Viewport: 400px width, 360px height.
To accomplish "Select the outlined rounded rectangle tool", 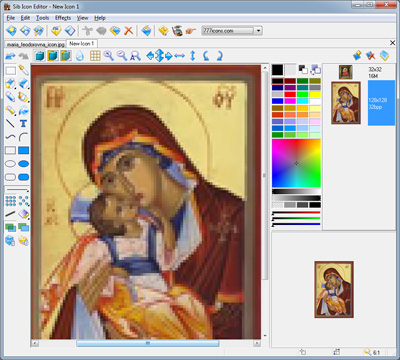I will pyautogui.click(x=10, y=177).
